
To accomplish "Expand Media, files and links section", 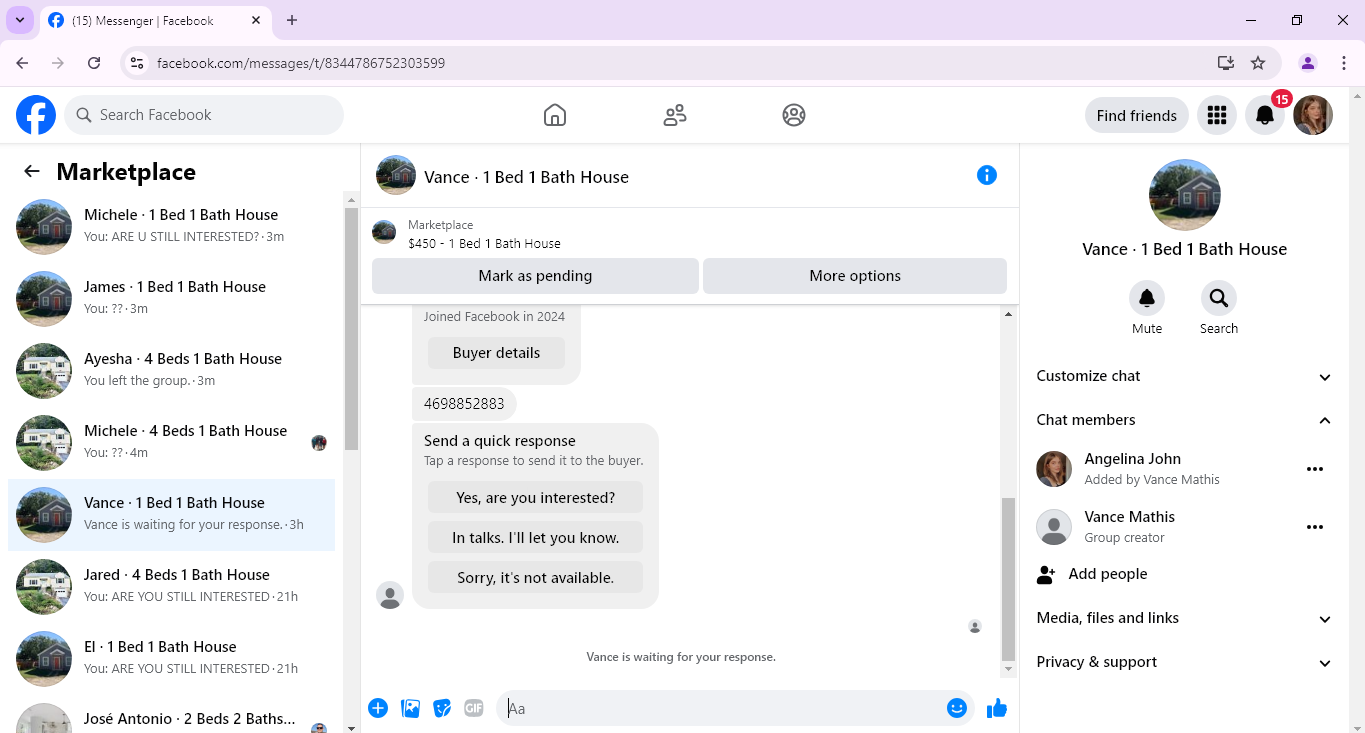I will point(1185,618).
